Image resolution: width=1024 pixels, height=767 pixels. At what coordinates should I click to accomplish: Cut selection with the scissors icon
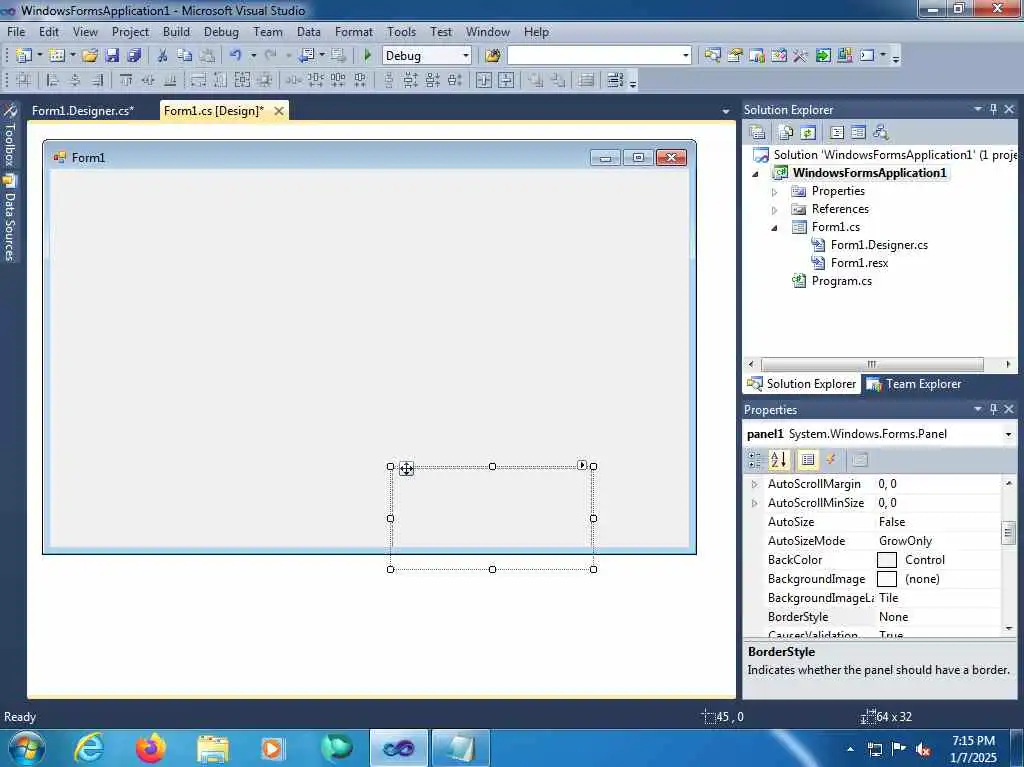[163, 56]
